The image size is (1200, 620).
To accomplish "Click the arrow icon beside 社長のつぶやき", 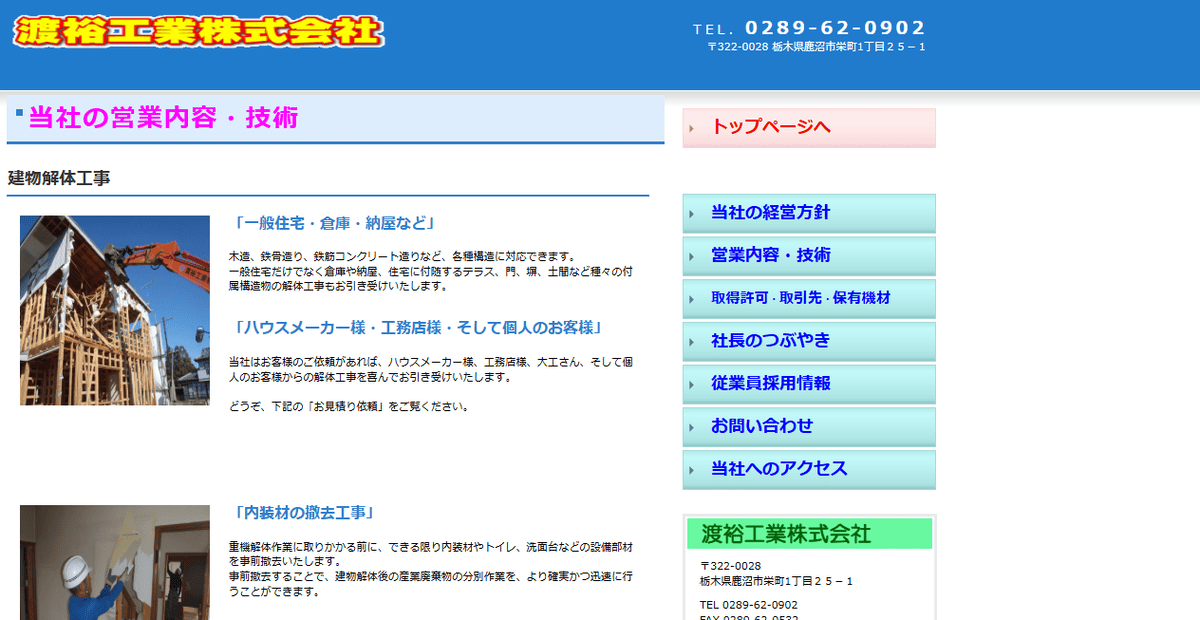I will tap(690, 341).
